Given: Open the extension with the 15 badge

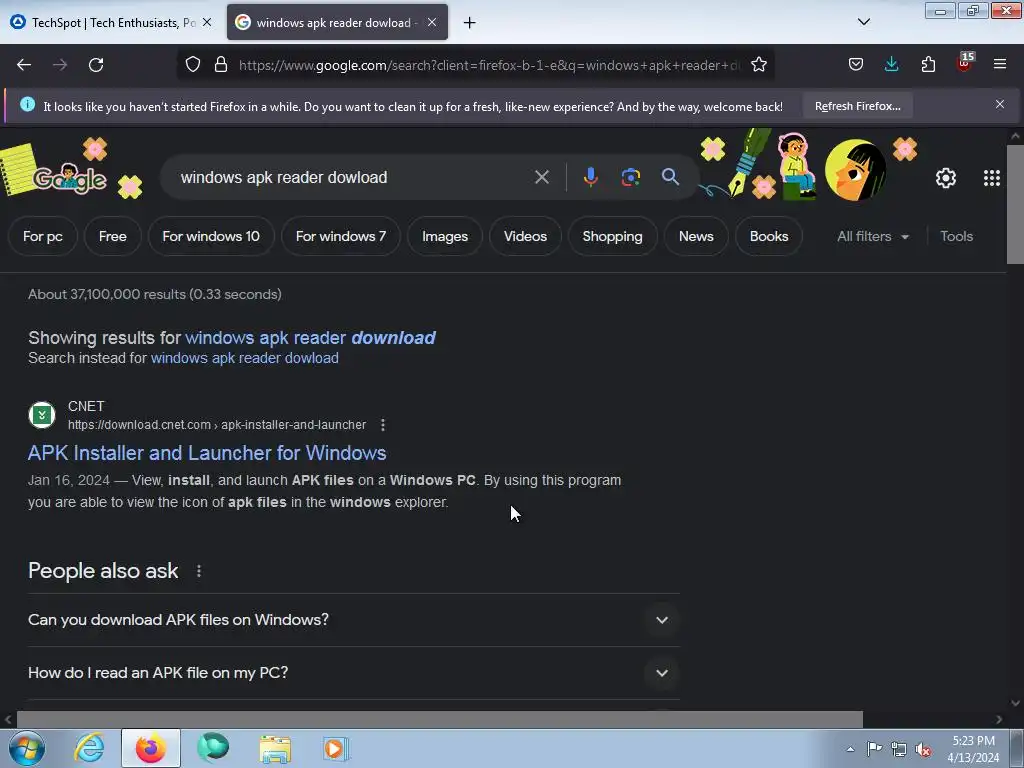Looking at the screenshot, I should [965, 63].
